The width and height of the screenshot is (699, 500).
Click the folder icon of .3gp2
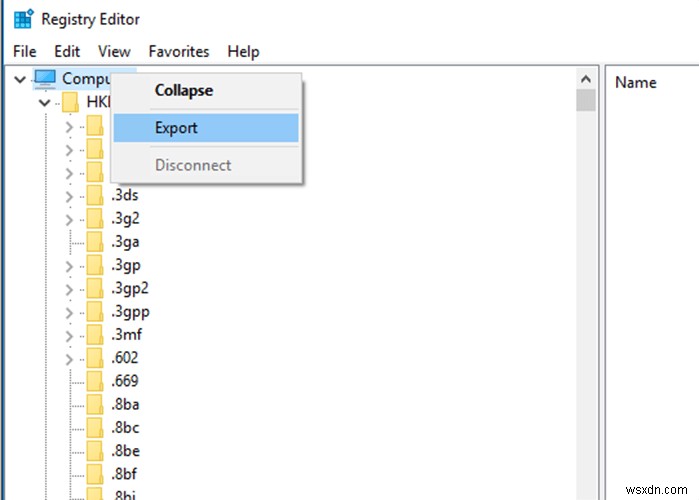tap(95, 288)
